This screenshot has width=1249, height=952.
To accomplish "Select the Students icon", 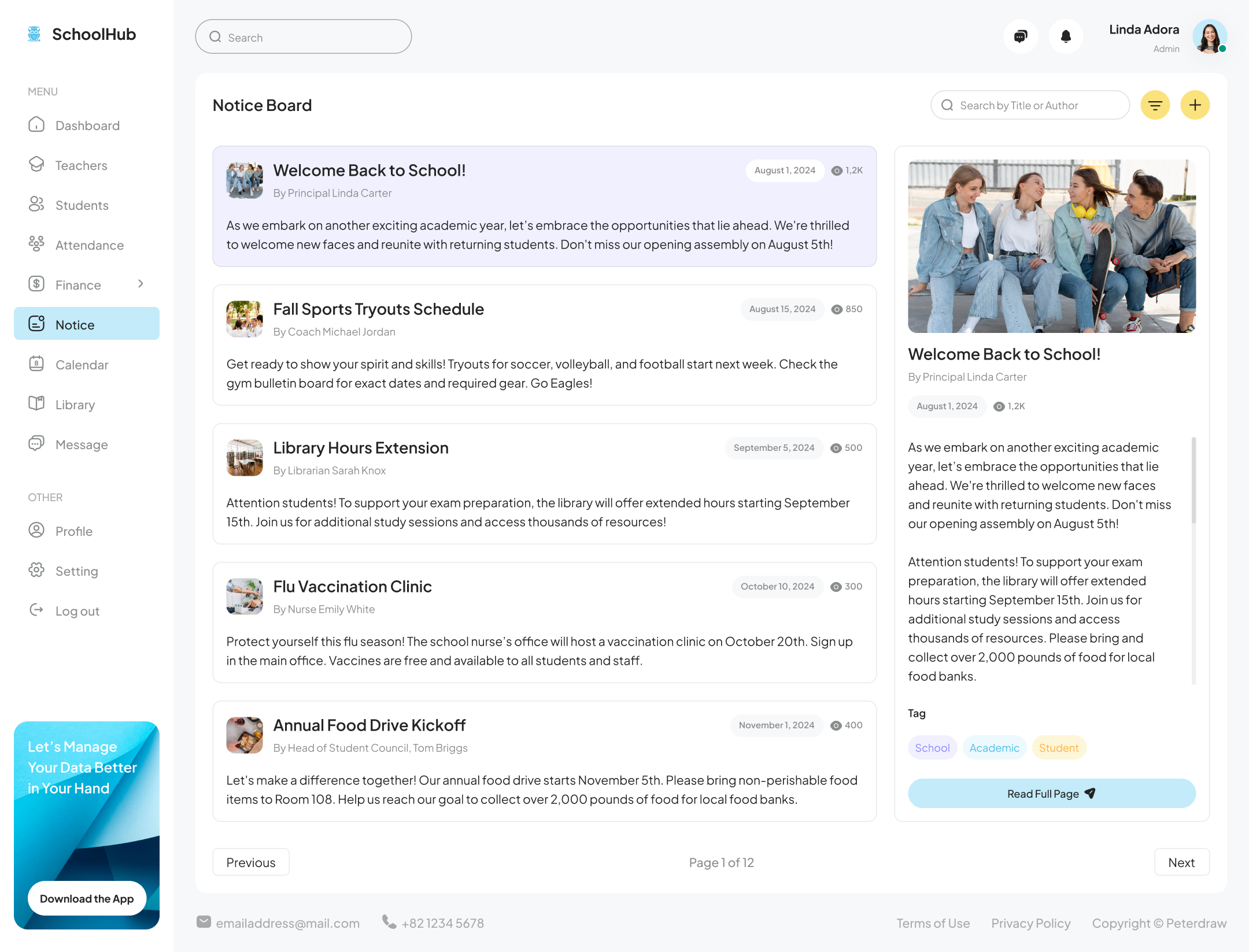I will click(x=36, y=205).
